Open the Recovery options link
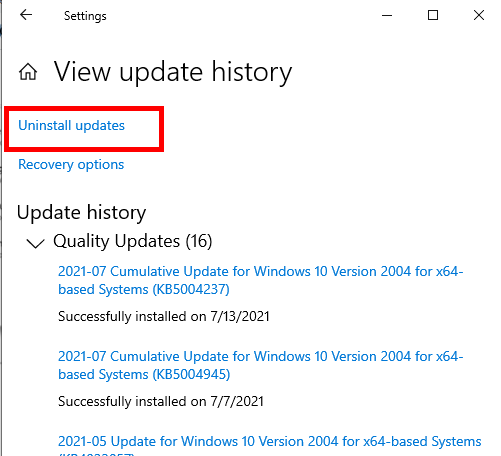The height and width of the screenshot is (456, 501). tap(71, 164)
